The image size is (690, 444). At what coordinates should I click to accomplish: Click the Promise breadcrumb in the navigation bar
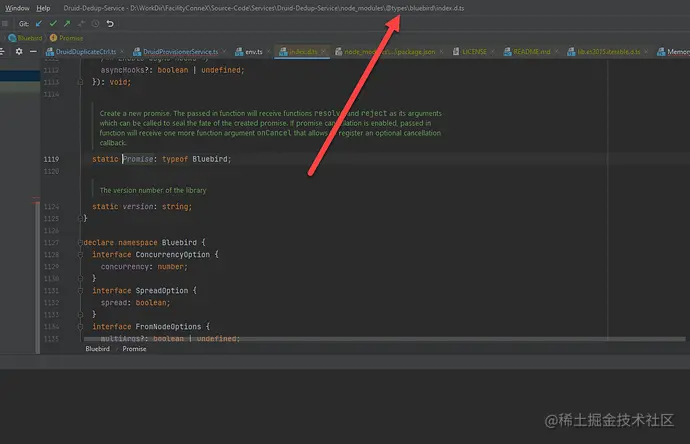(x=66, y=38)
